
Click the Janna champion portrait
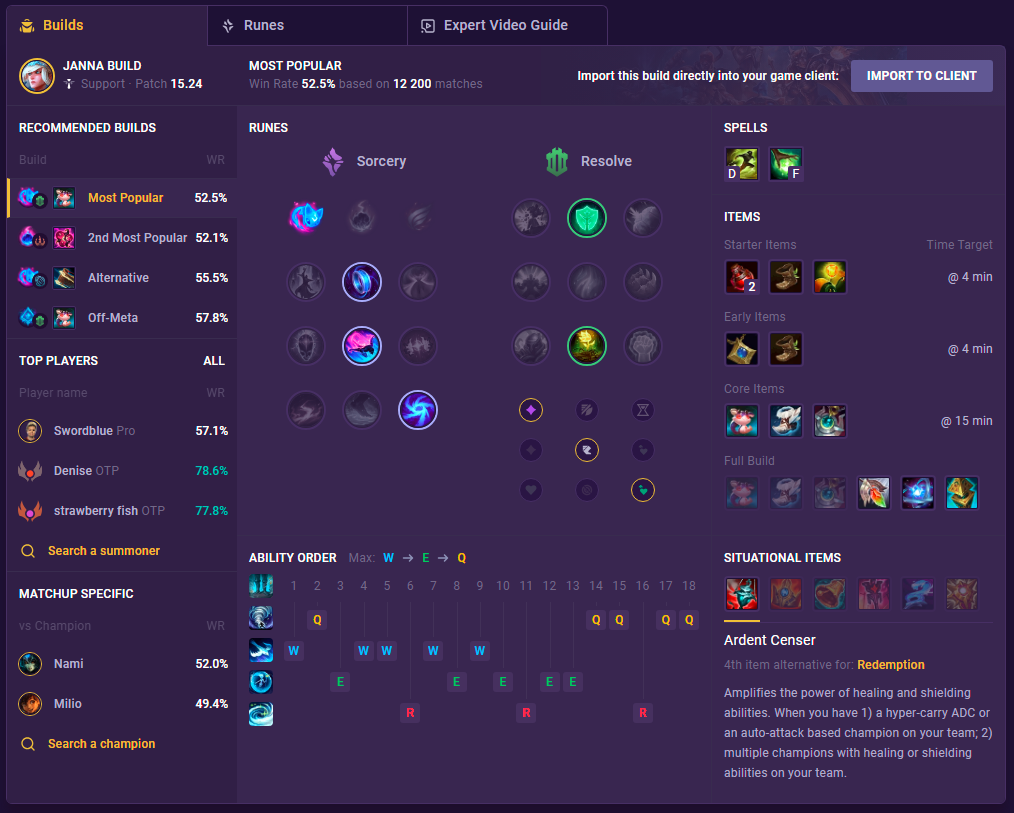pos(37,76)
